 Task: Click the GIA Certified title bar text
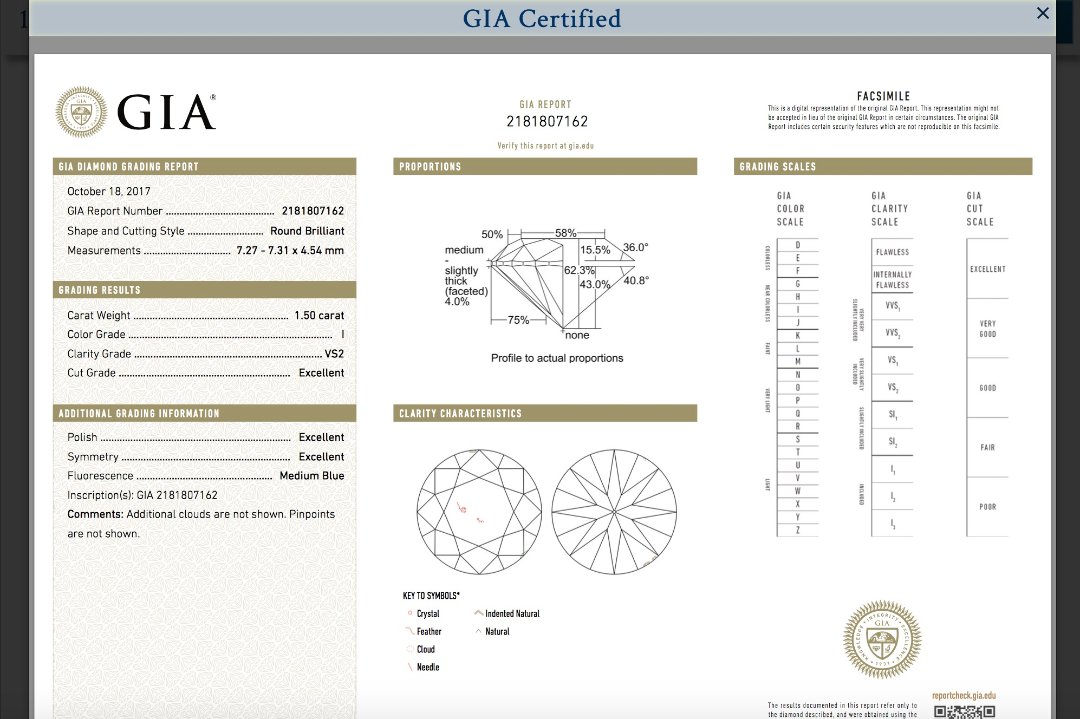(541, 18)
